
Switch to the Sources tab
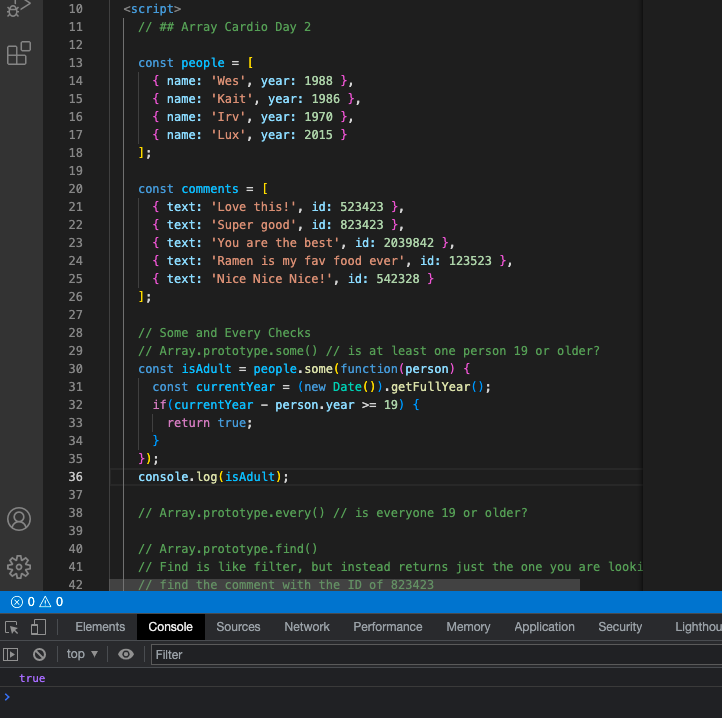pos(238,627)
